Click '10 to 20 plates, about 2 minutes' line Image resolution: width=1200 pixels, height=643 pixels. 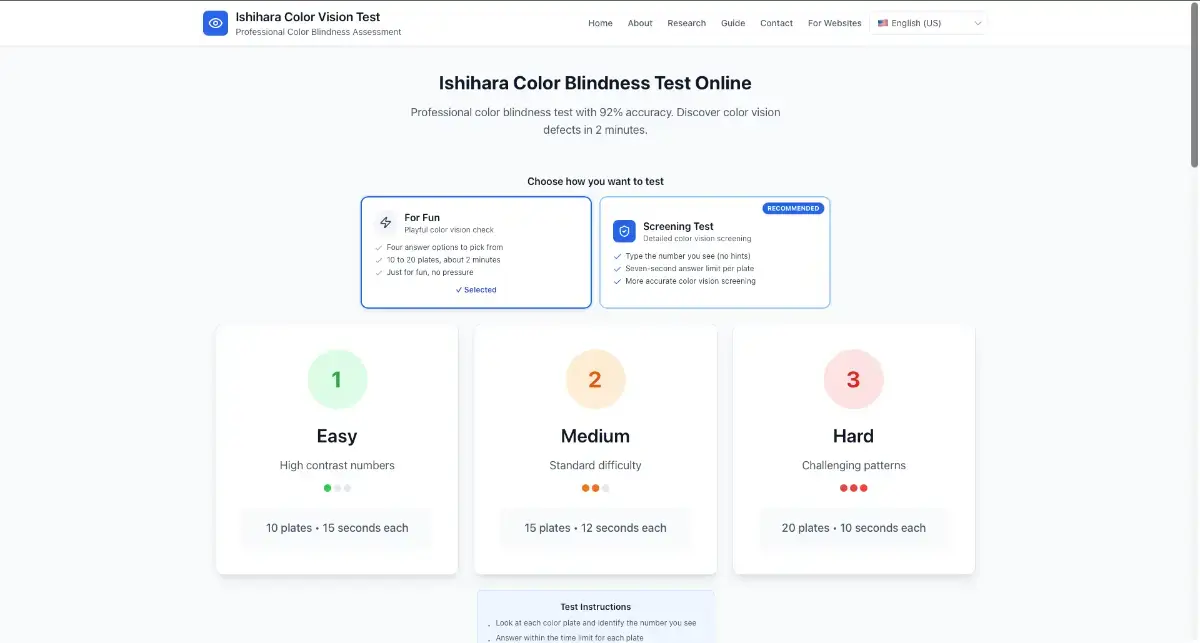(x=444, y=260)
